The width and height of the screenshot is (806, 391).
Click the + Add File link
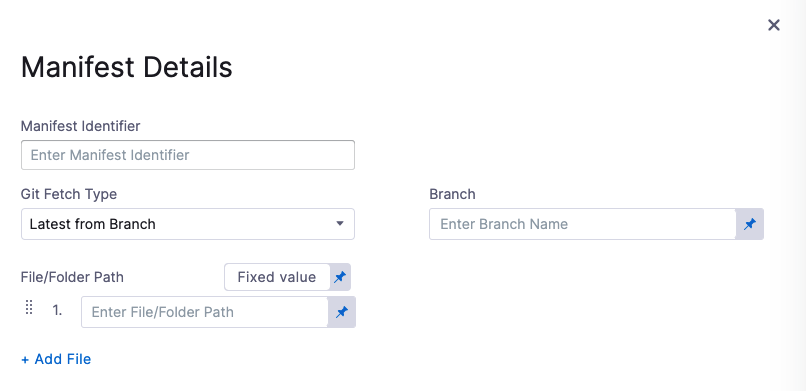point(56,359)
